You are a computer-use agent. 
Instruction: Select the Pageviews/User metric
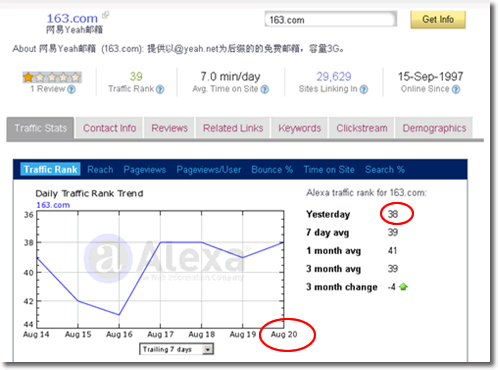pos(209,170)
